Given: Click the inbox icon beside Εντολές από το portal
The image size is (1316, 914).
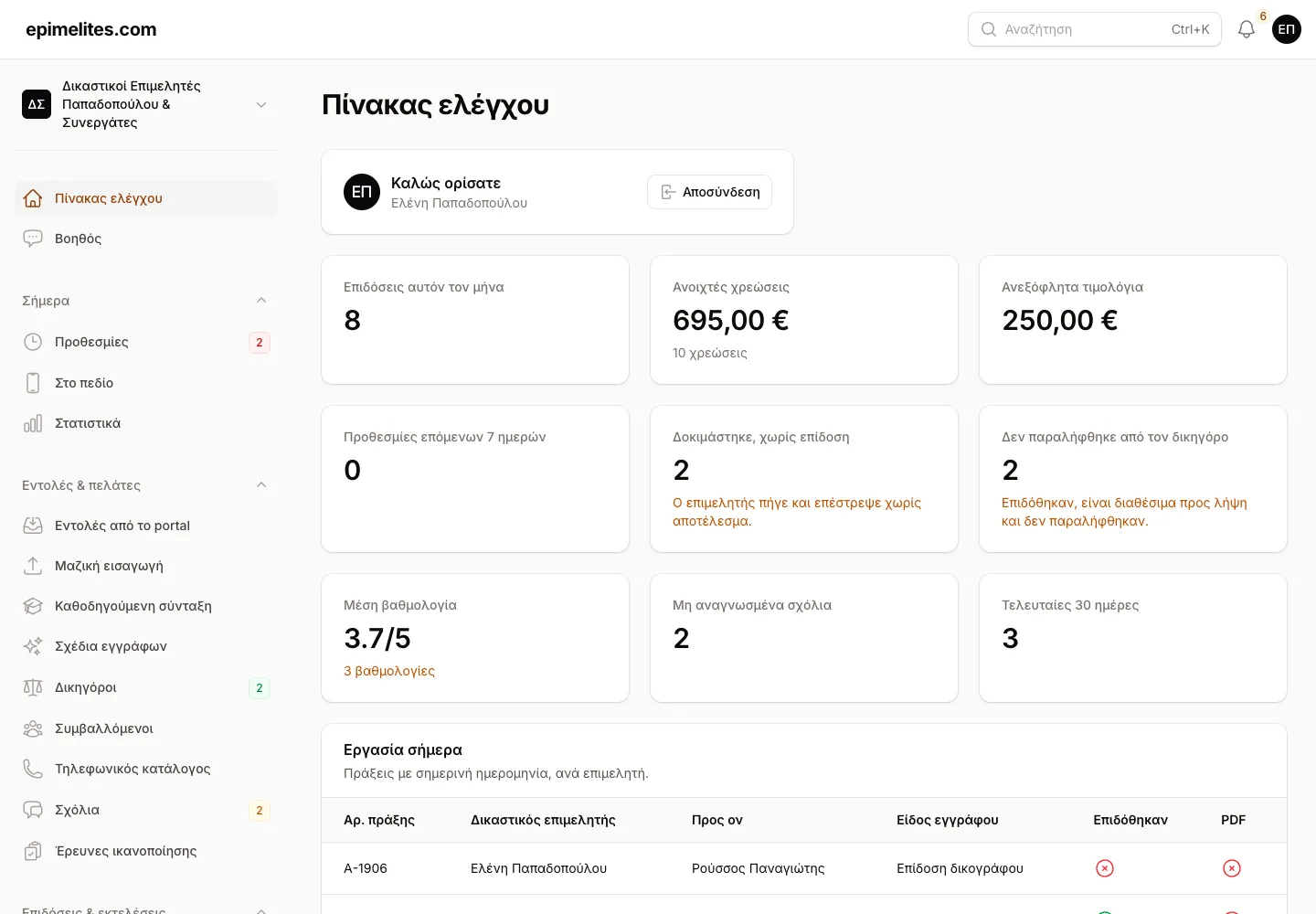Looking at the screenshot, I should point(33,526).
